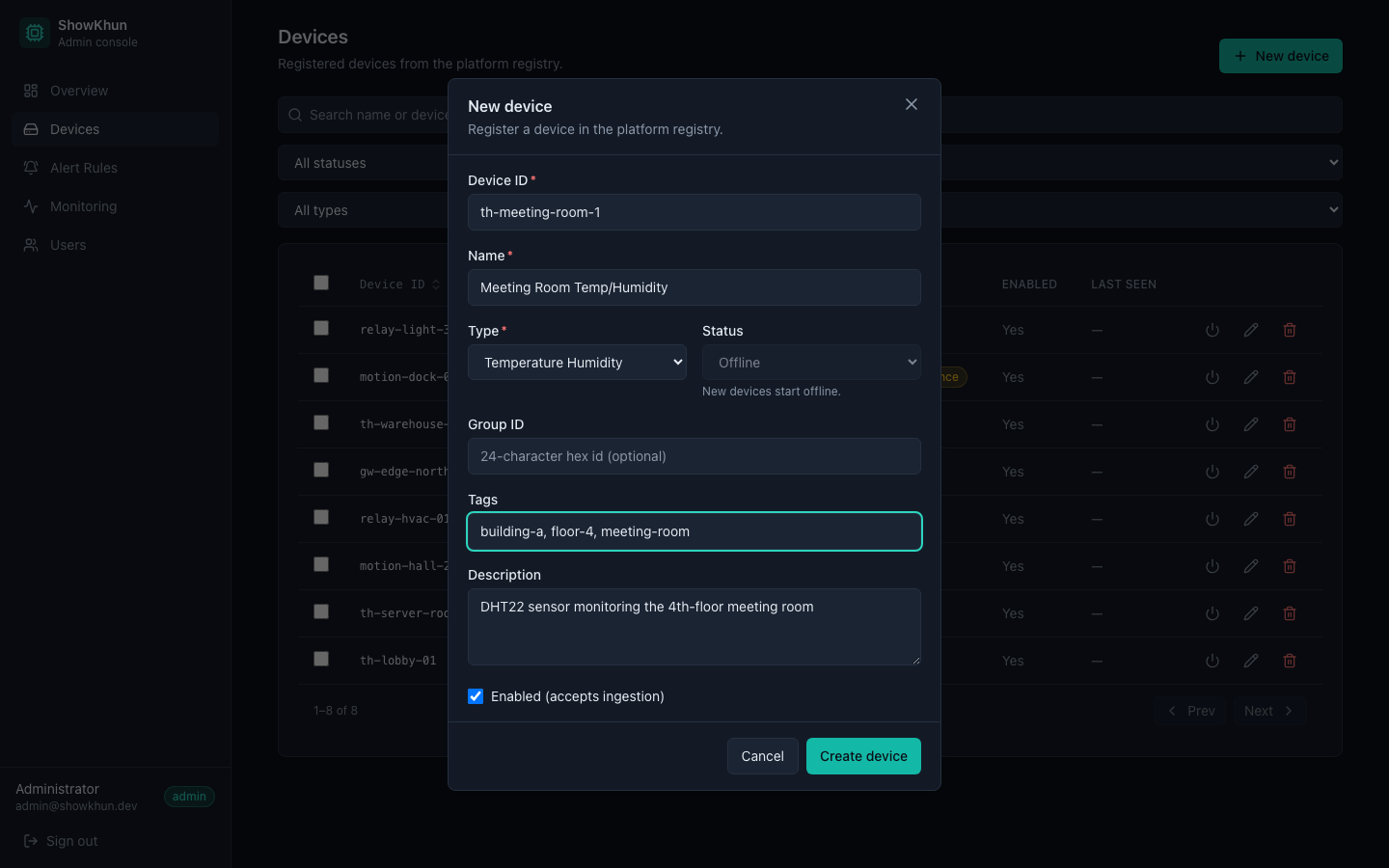Click edit pencil for th-server-room row
The image size is (1389, 868).
[x=1251, y=613]
